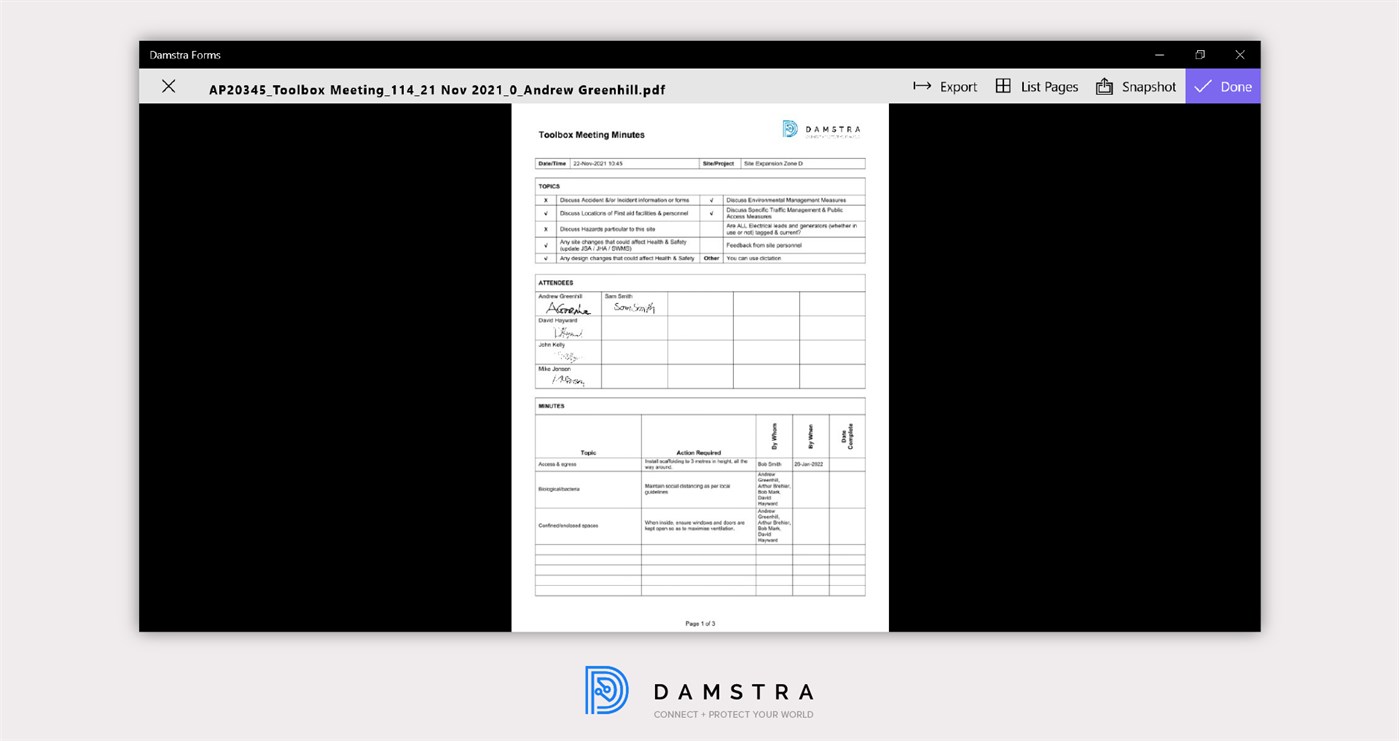1399x741 pixels.
Task: Take a Snapshot of the current page
Action: coord(1135,86)
